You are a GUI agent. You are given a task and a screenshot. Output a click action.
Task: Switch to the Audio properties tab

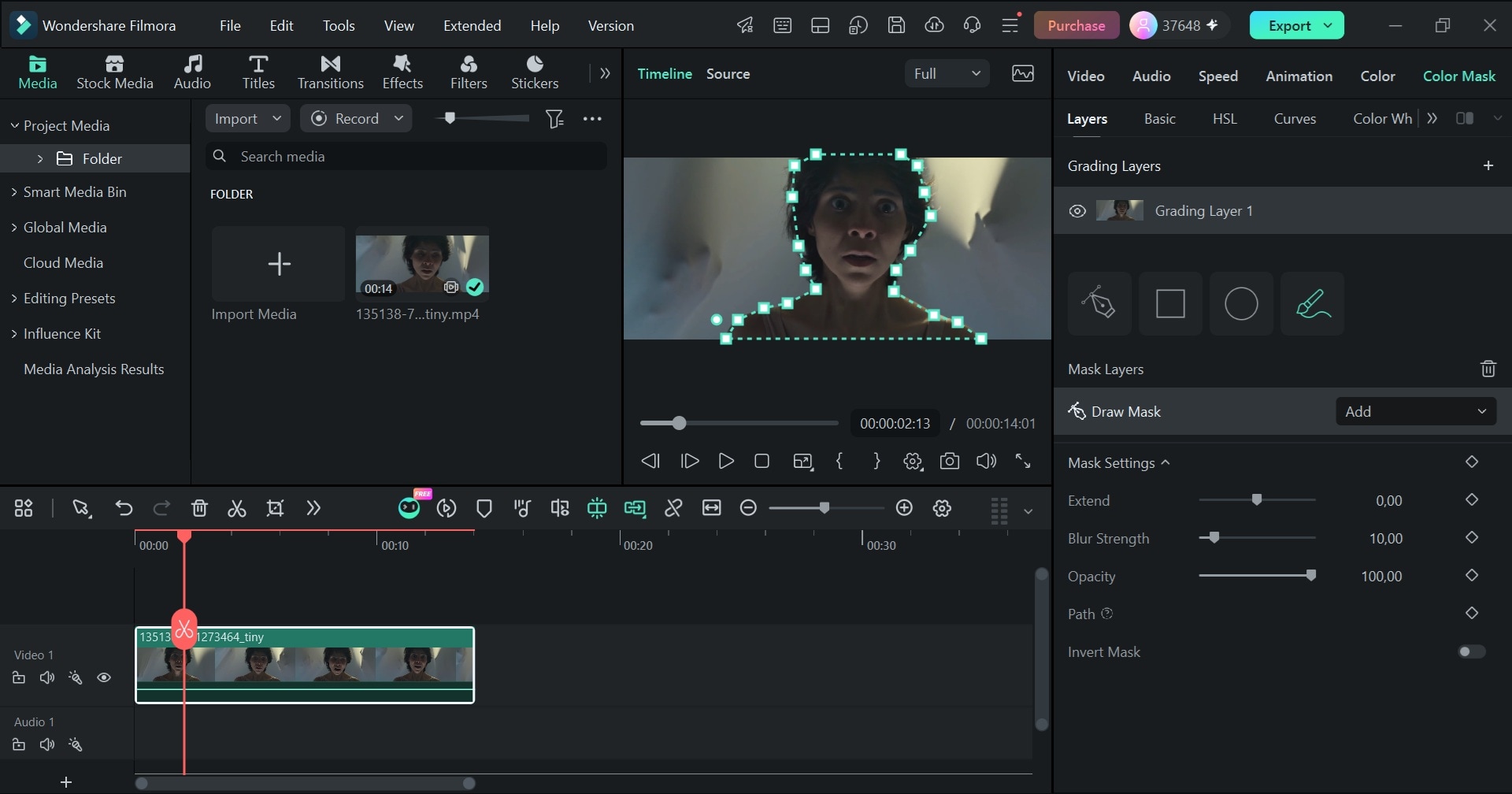(x=1151, y=76)
